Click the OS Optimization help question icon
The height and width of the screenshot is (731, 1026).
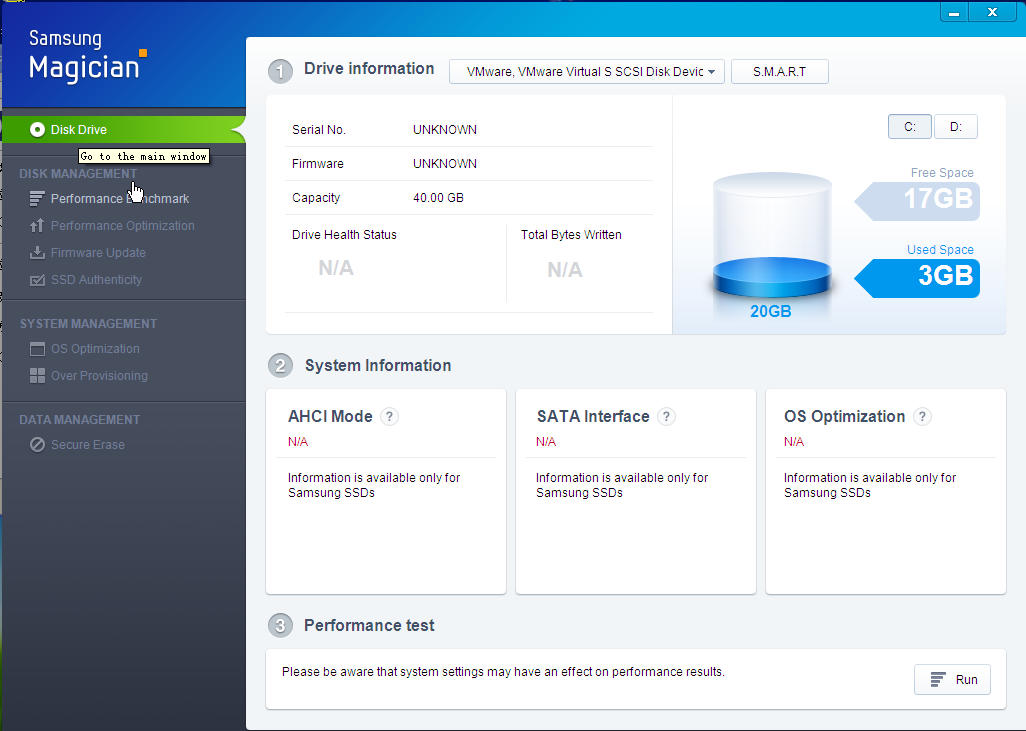tap(922, 417)
